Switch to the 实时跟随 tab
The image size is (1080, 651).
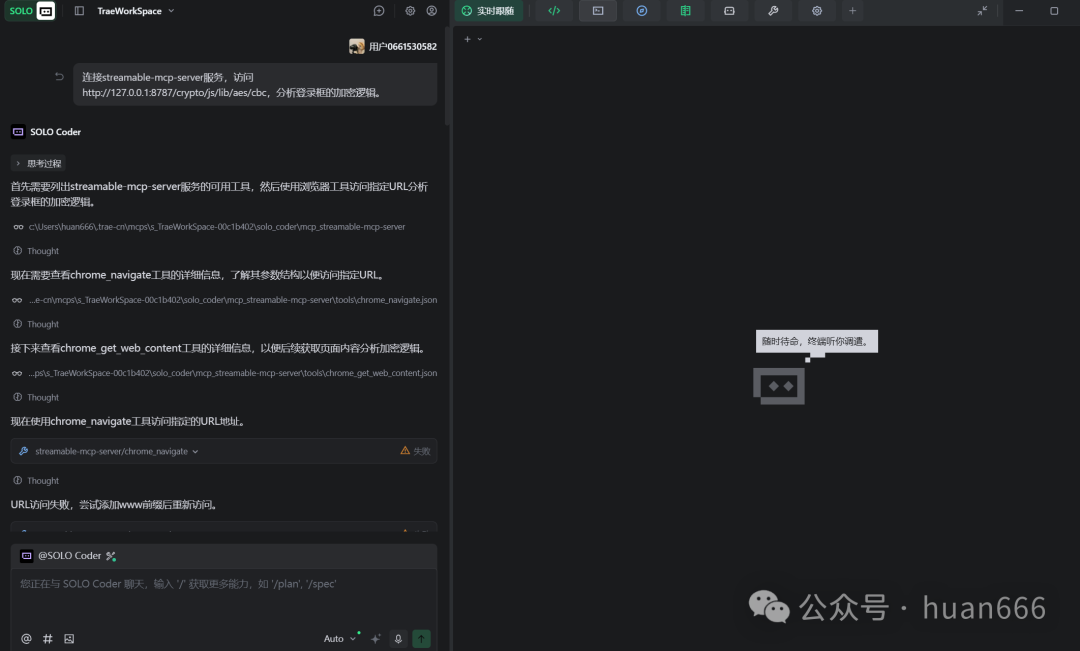pyautogui.click(x=488, y=11)
